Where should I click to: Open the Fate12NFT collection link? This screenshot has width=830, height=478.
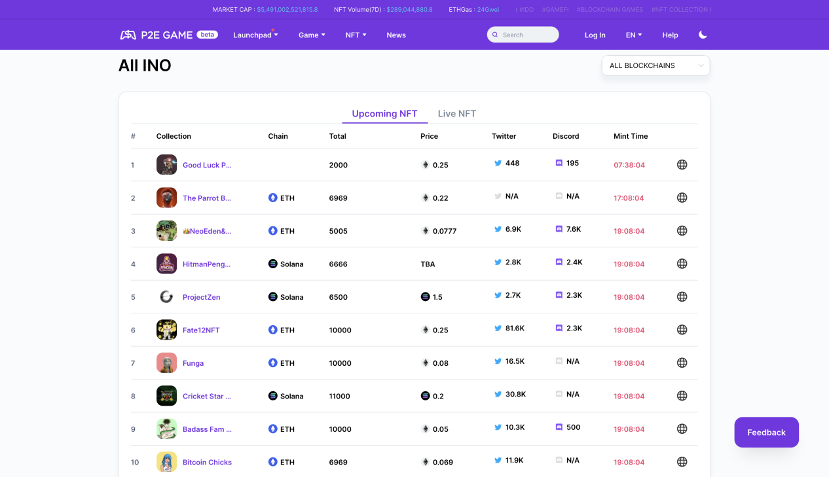201,330
